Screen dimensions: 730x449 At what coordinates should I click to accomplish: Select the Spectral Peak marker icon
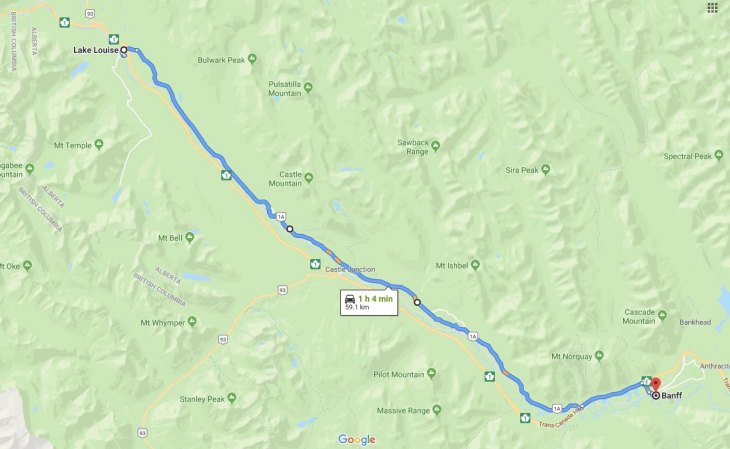click(719, 156)
